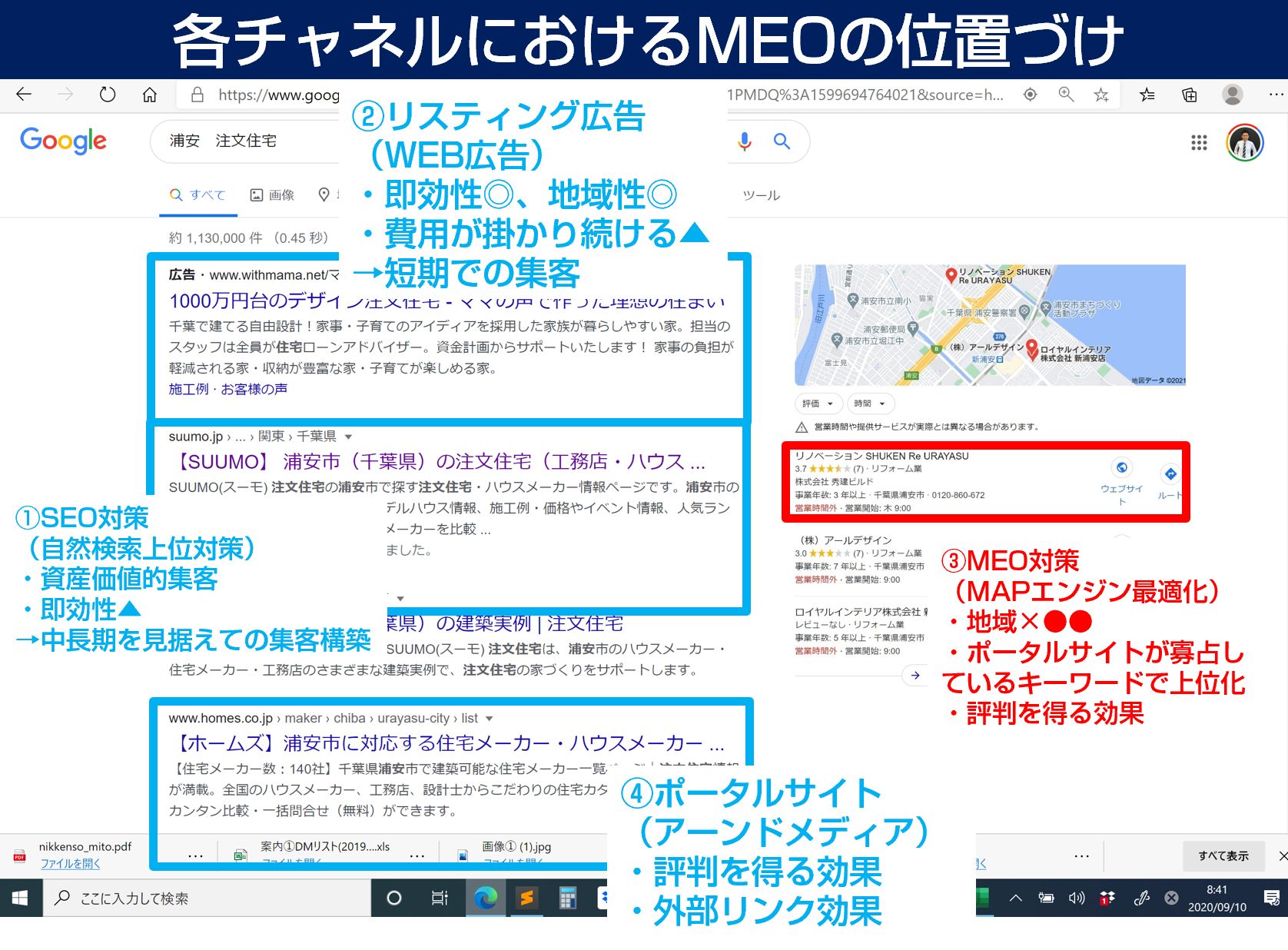Open options menu for nikkenso_mito.pdf download

tap(195, 855)
